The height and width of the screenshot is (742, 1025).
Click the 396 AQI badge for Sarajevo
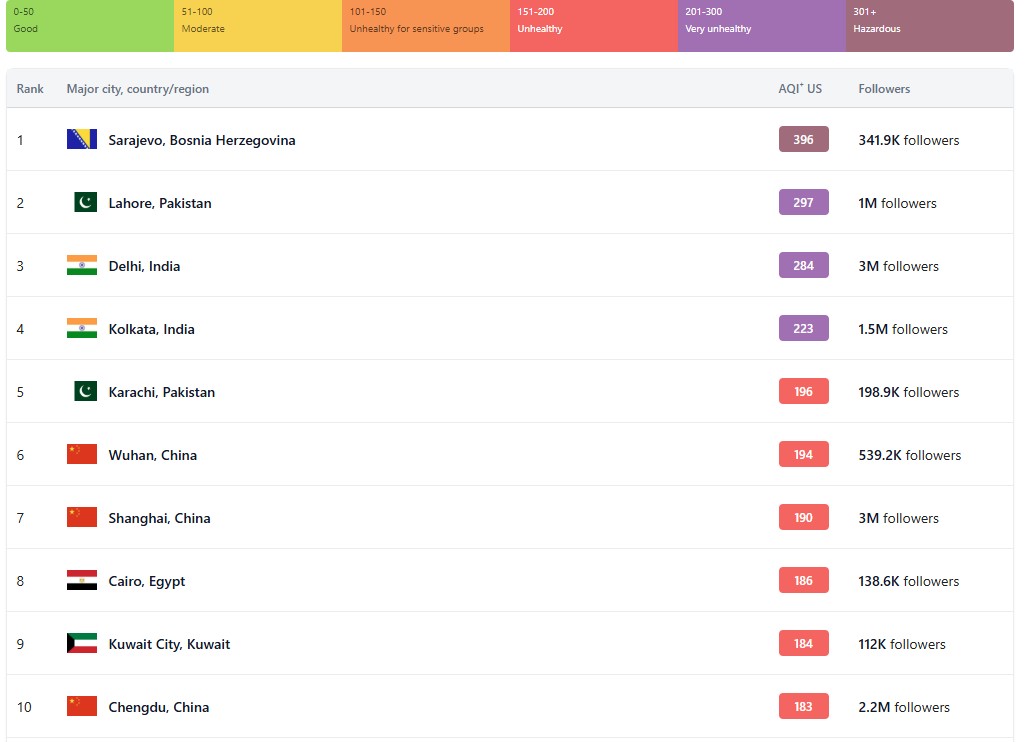point(803,140)
